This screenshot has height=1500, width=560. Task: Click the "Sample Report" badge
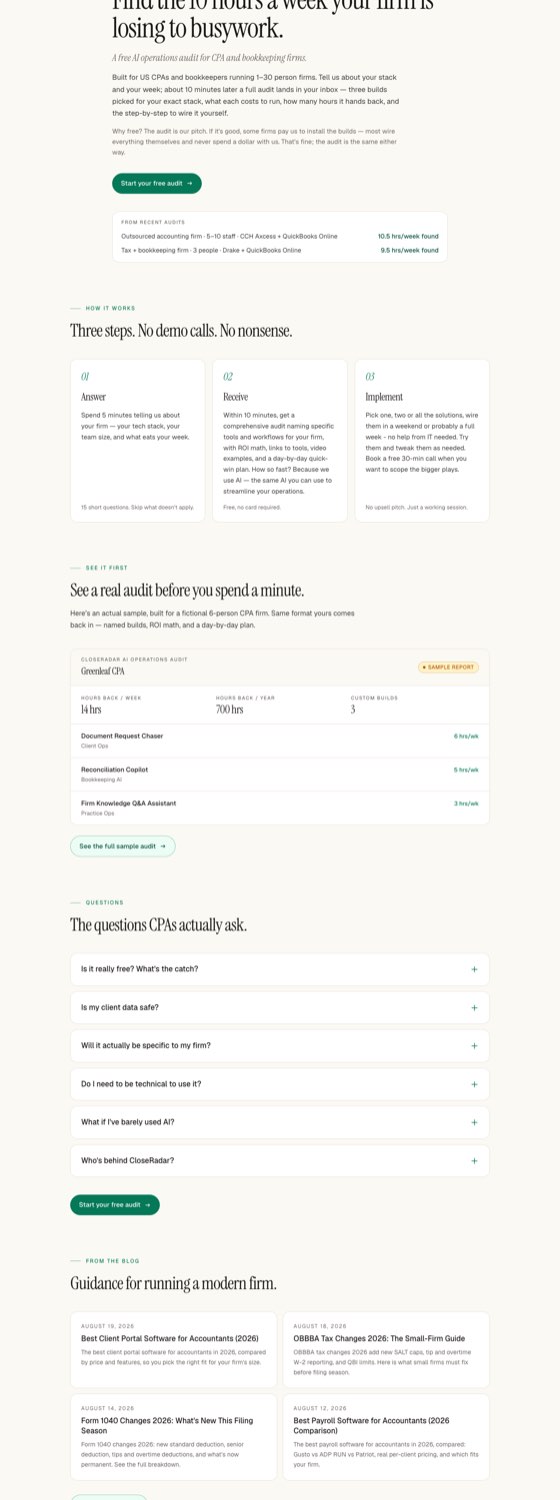[448, 667]
